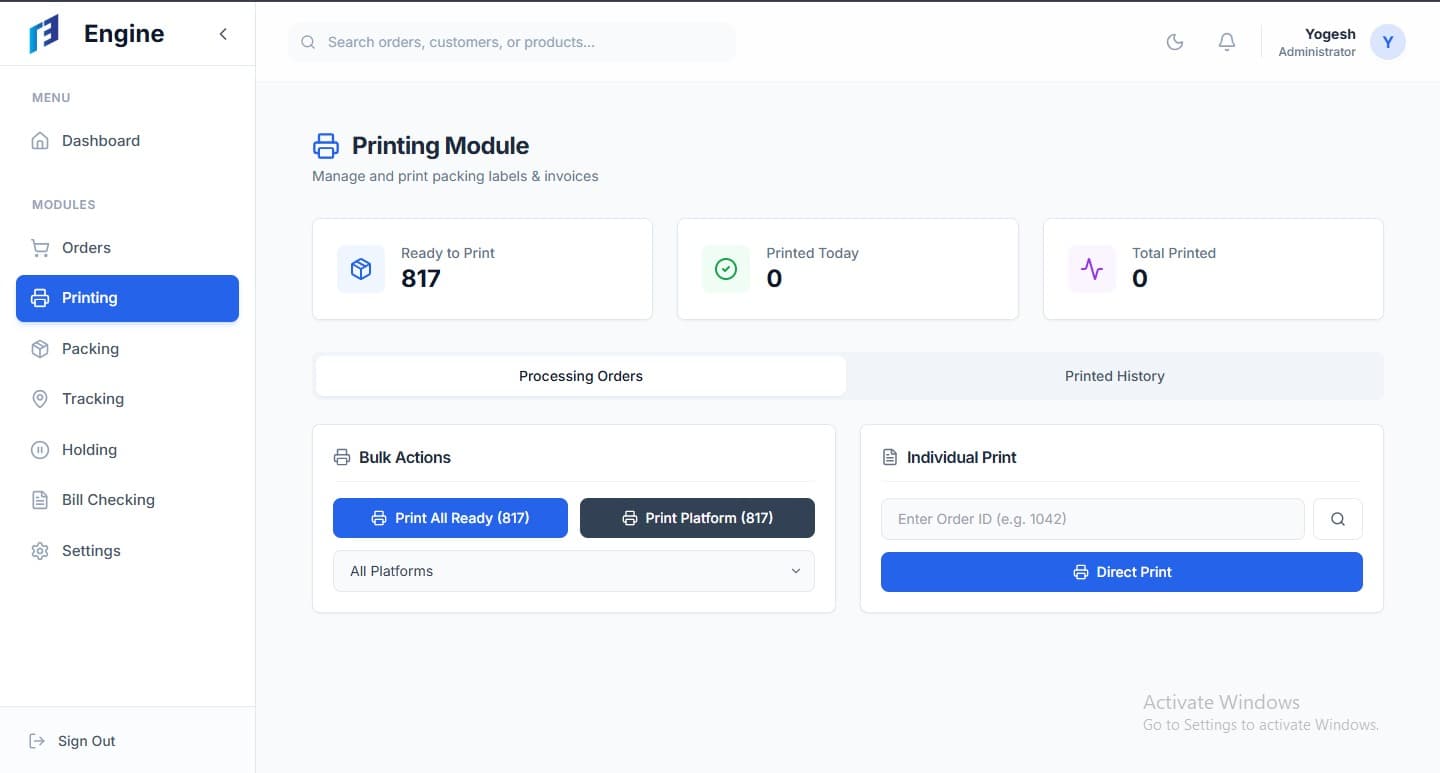The image size is (1440, 773).
Task: Collapse the sidebar using the chevron
Action: [x=223, y=34]
